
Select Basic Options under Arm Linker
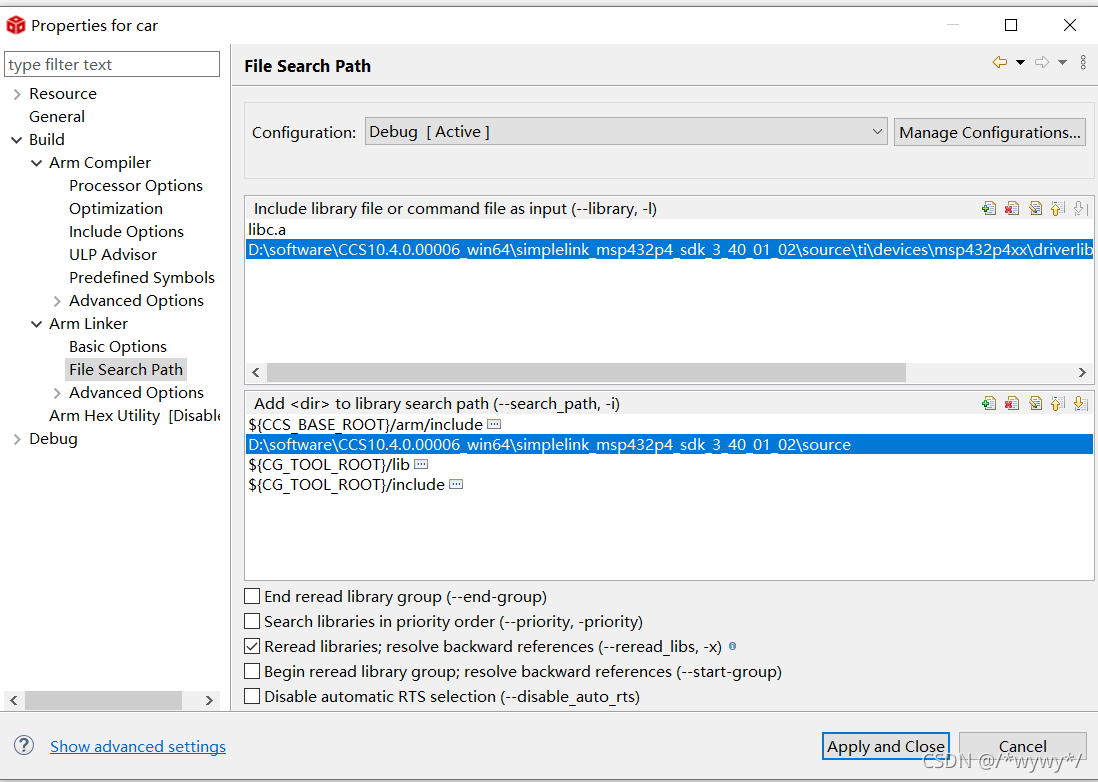point(118,347)
